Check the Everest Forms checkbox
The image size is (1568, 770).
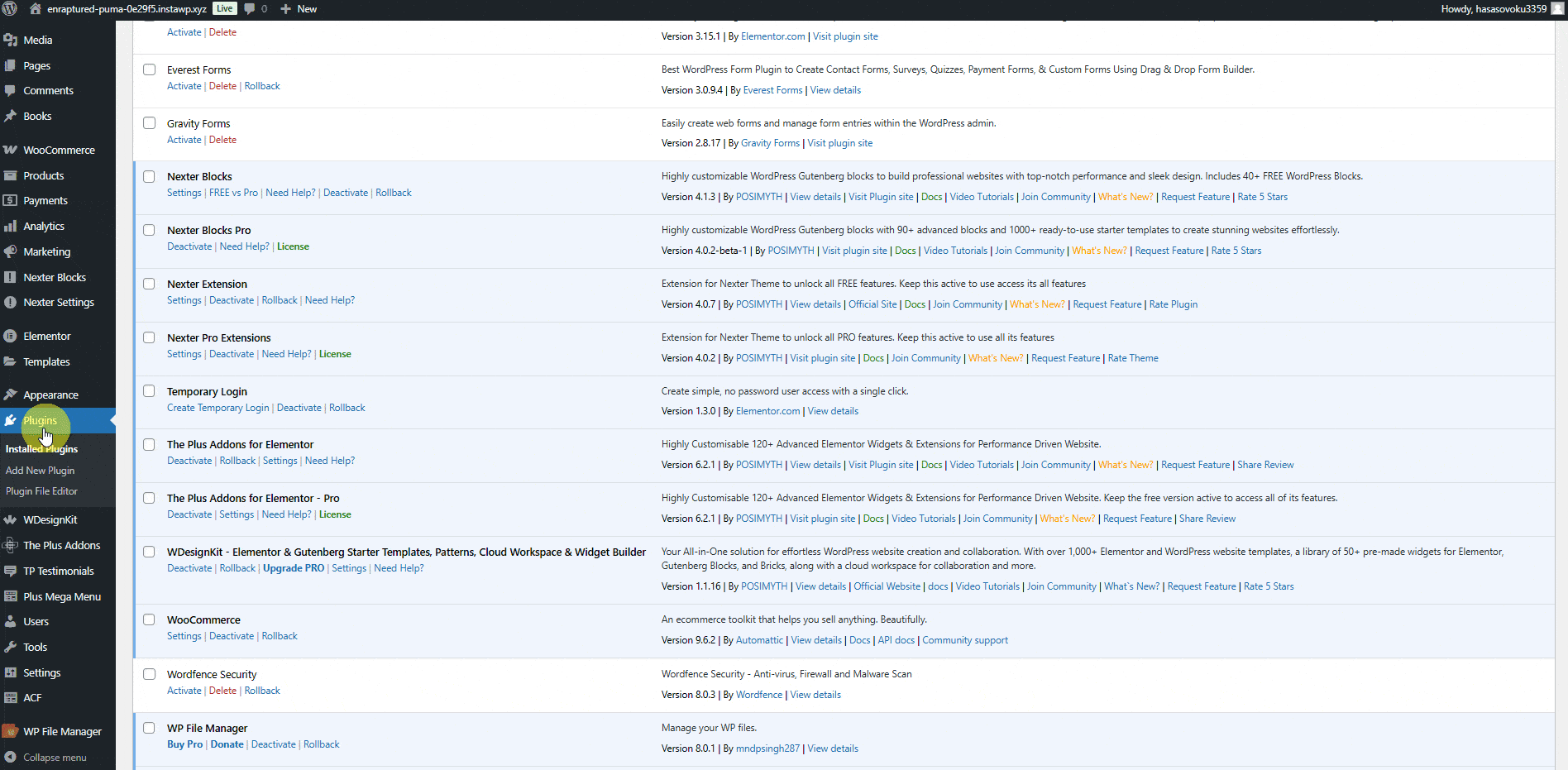(149, 69)
